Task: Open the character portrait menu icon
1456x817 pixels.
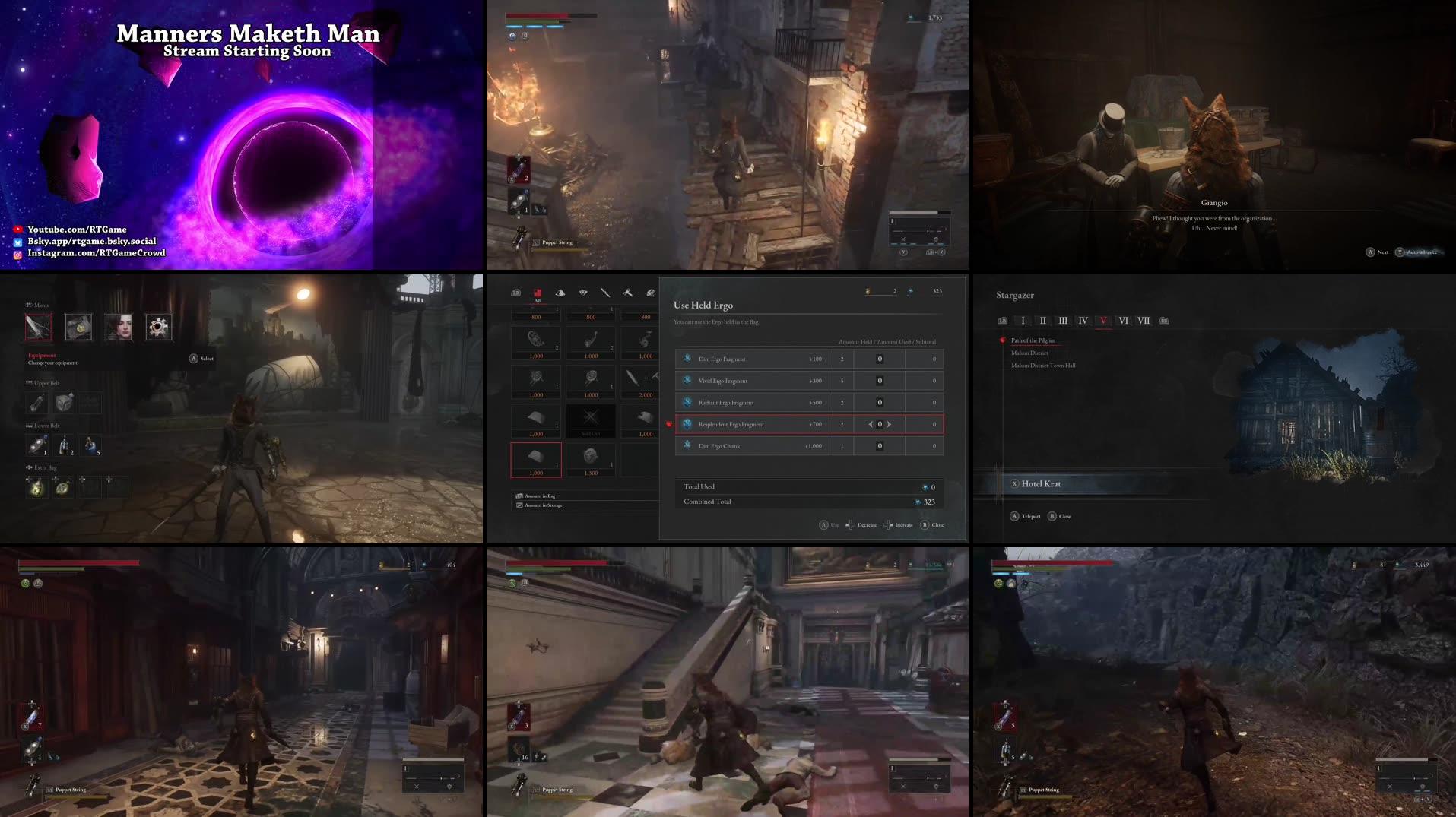Action: click(119, 327)
